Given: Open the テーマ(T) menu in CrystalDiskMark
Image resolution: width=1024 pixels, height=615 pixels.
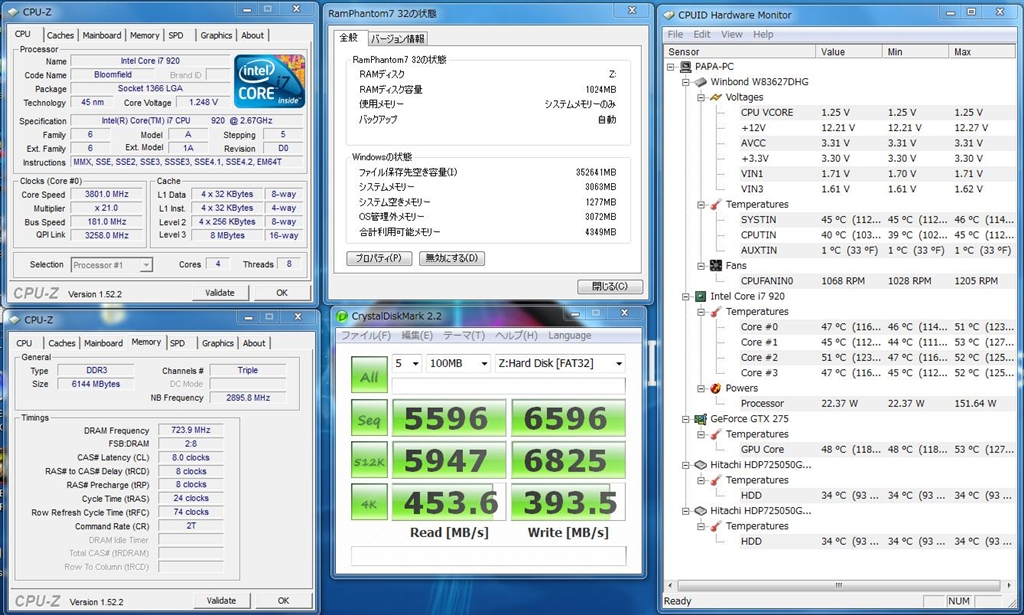Looking at the screenshot, I should [464, 336].
